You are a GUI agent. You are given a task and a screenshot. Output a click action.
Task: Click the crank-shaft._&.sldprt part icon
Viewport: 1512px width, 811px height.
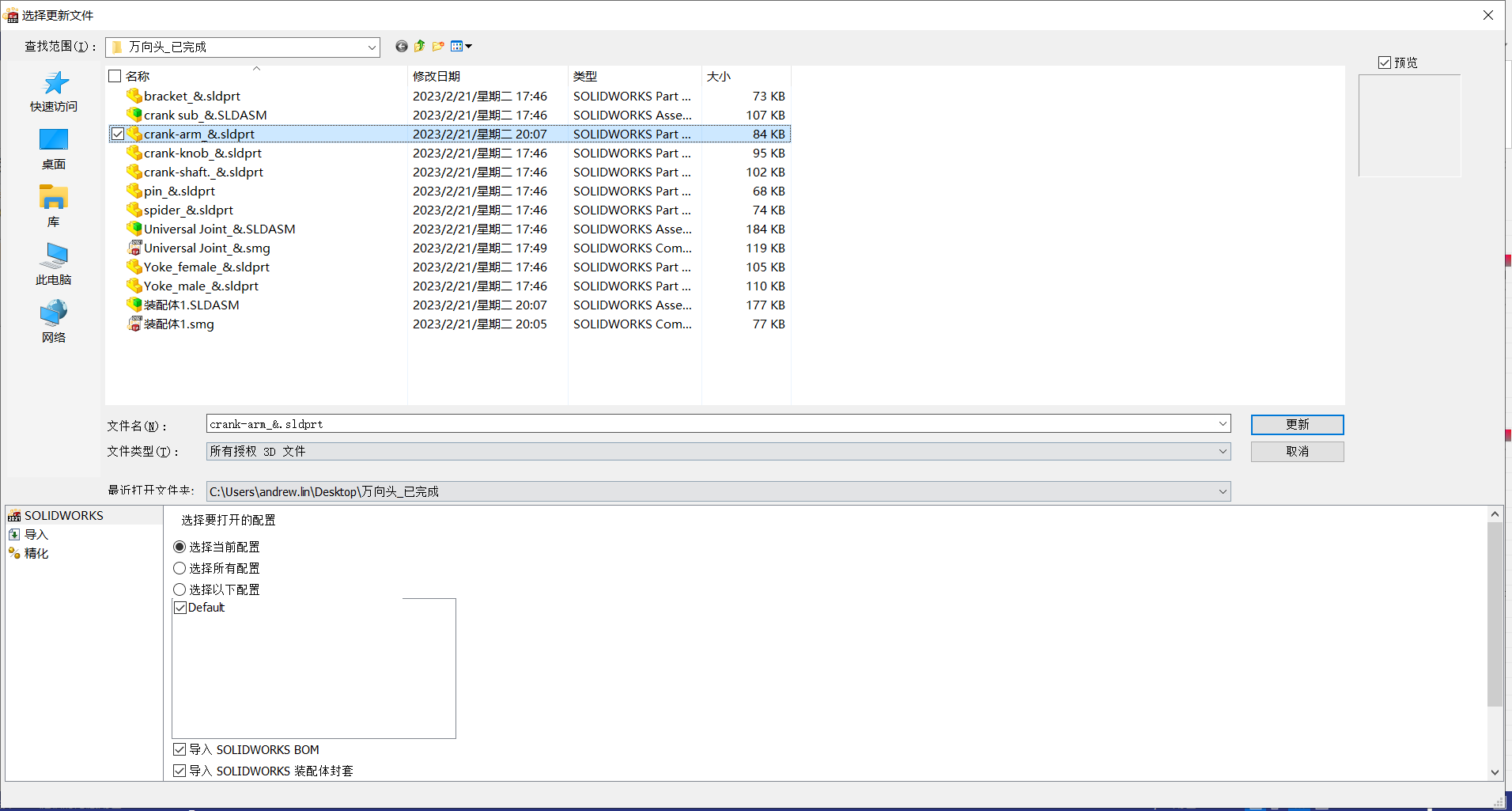[x=134, y=172]
